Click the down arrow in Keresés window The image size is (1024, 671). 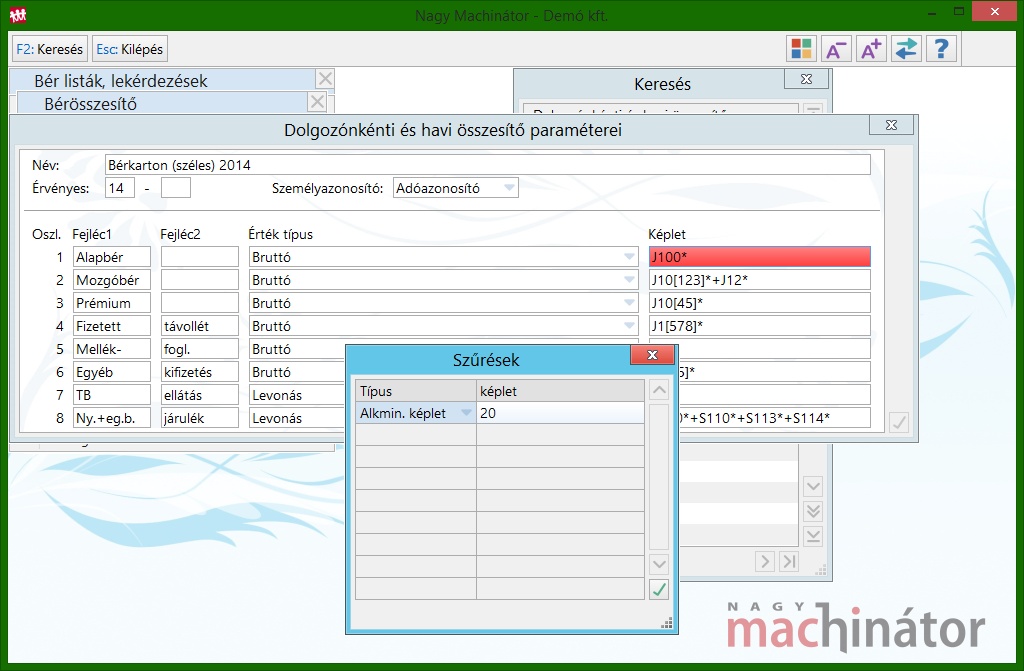point(813,486)
